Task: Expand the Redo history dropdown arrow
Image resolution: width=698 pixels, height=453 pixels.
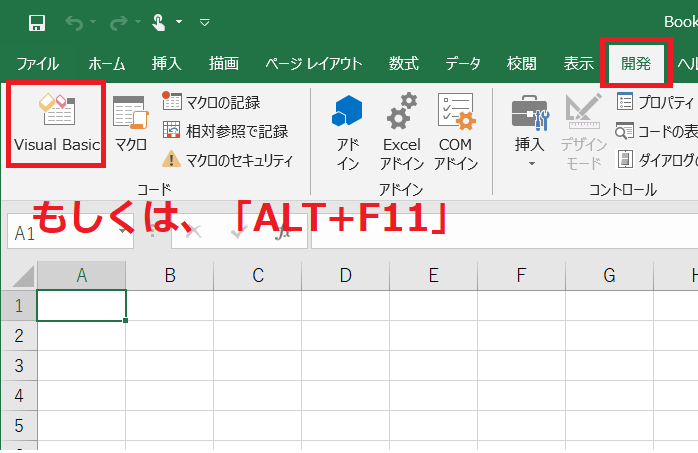Action: [138, 21]
